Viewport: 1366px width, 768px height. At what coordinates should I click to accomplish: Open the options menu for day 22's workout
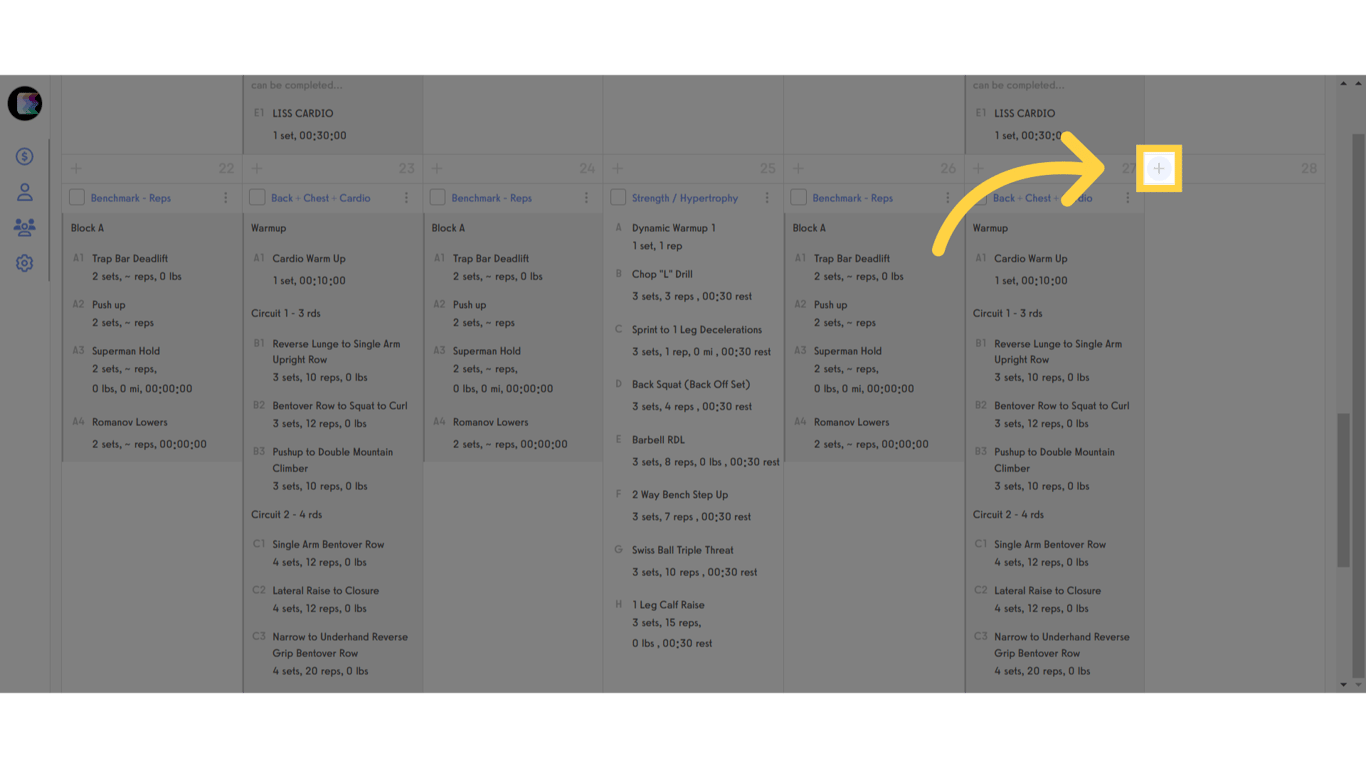click(x=226, y=198)
